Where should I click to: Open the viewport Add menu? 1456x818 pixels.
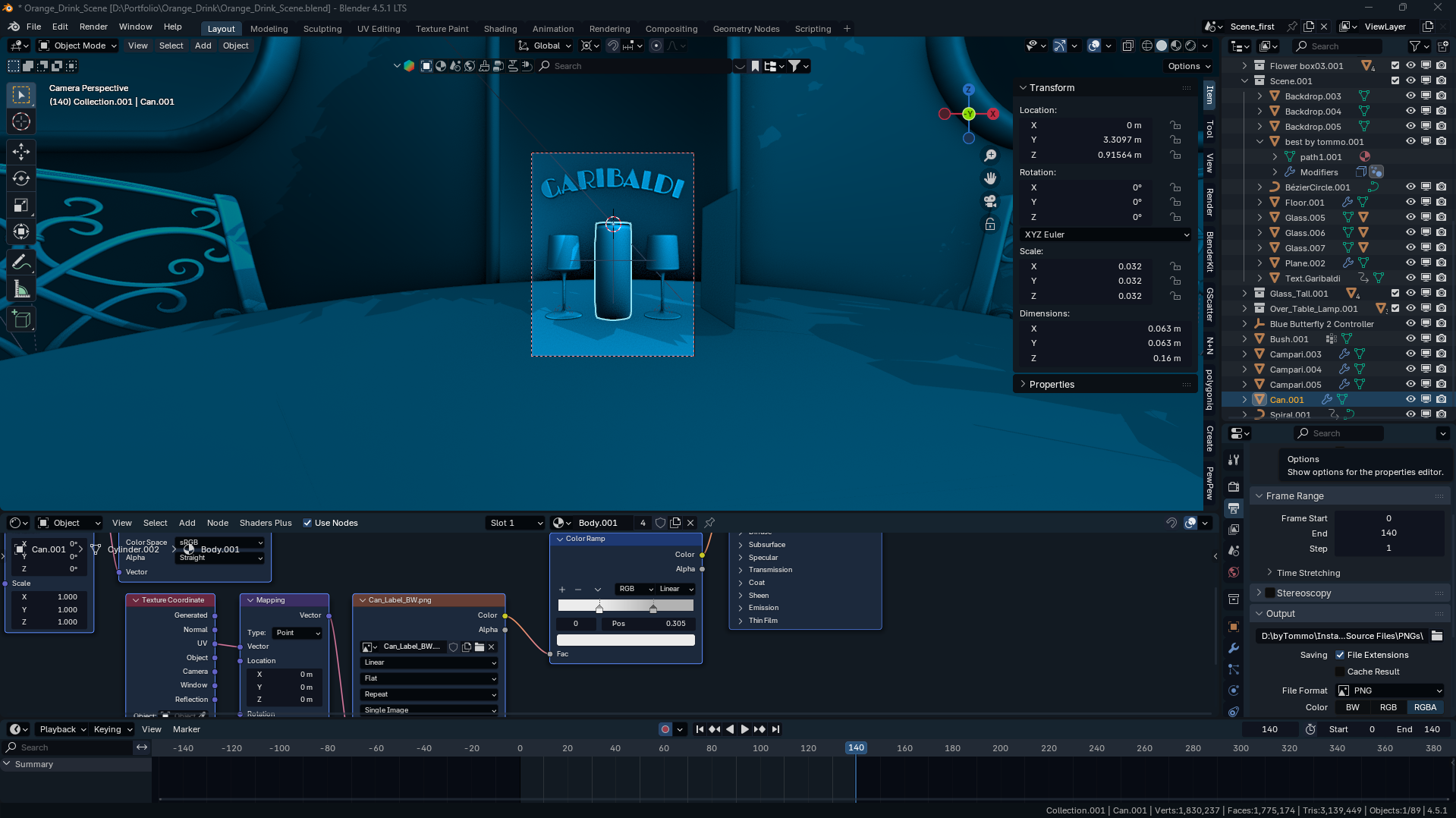[203, 46]
